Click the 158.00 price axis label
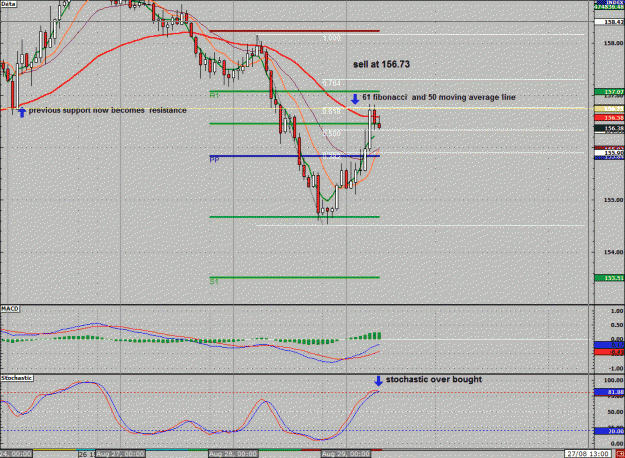This screenshot has height=458, width=625. (613, 43)
